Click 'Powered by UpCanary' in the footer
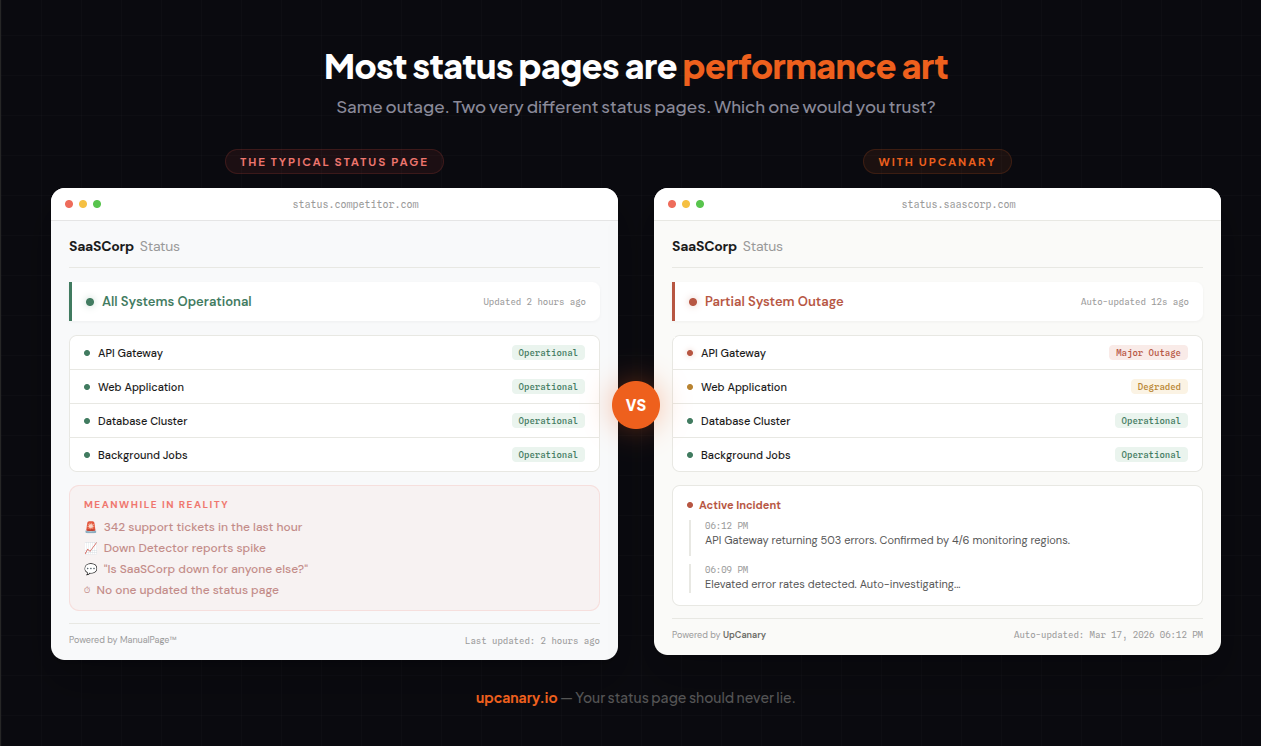This screenshot has width=1261, height=746. (x=719, y=633)
